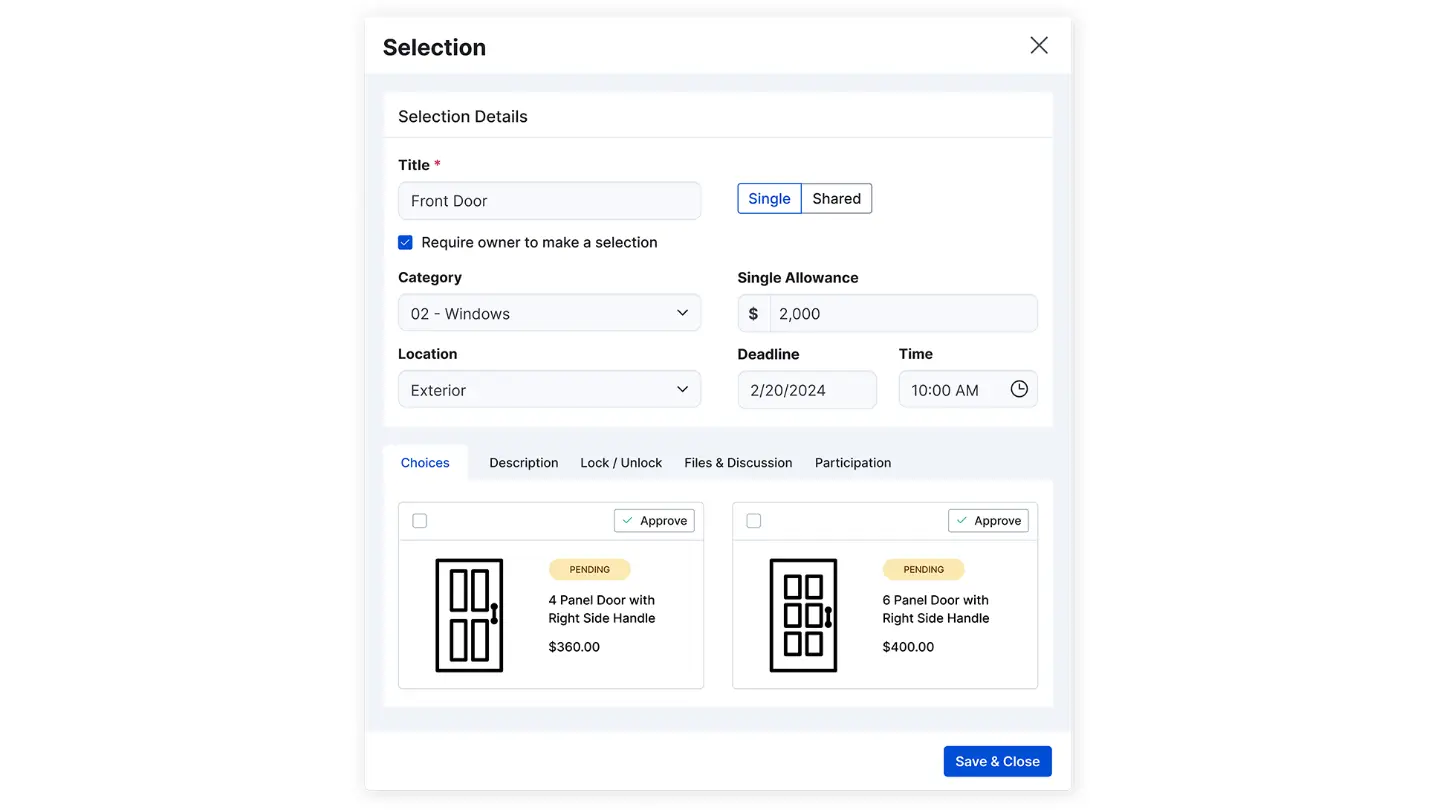Tick the checkbox on the 6 Panel Door card

click(x=754, y=521)
